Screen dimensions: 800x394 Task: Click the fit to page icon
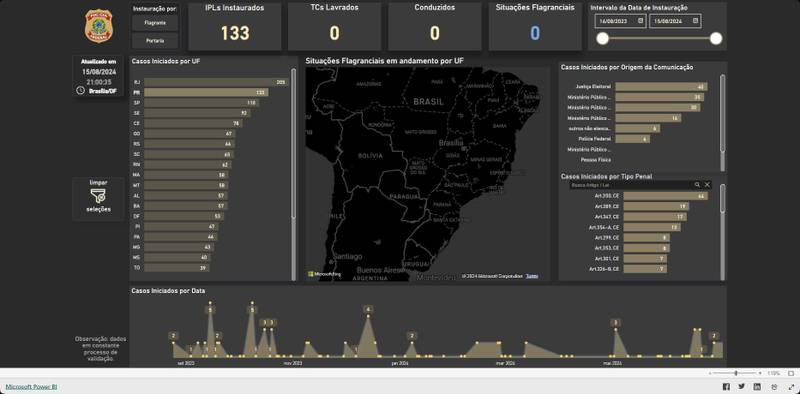(x=791, y=374)
